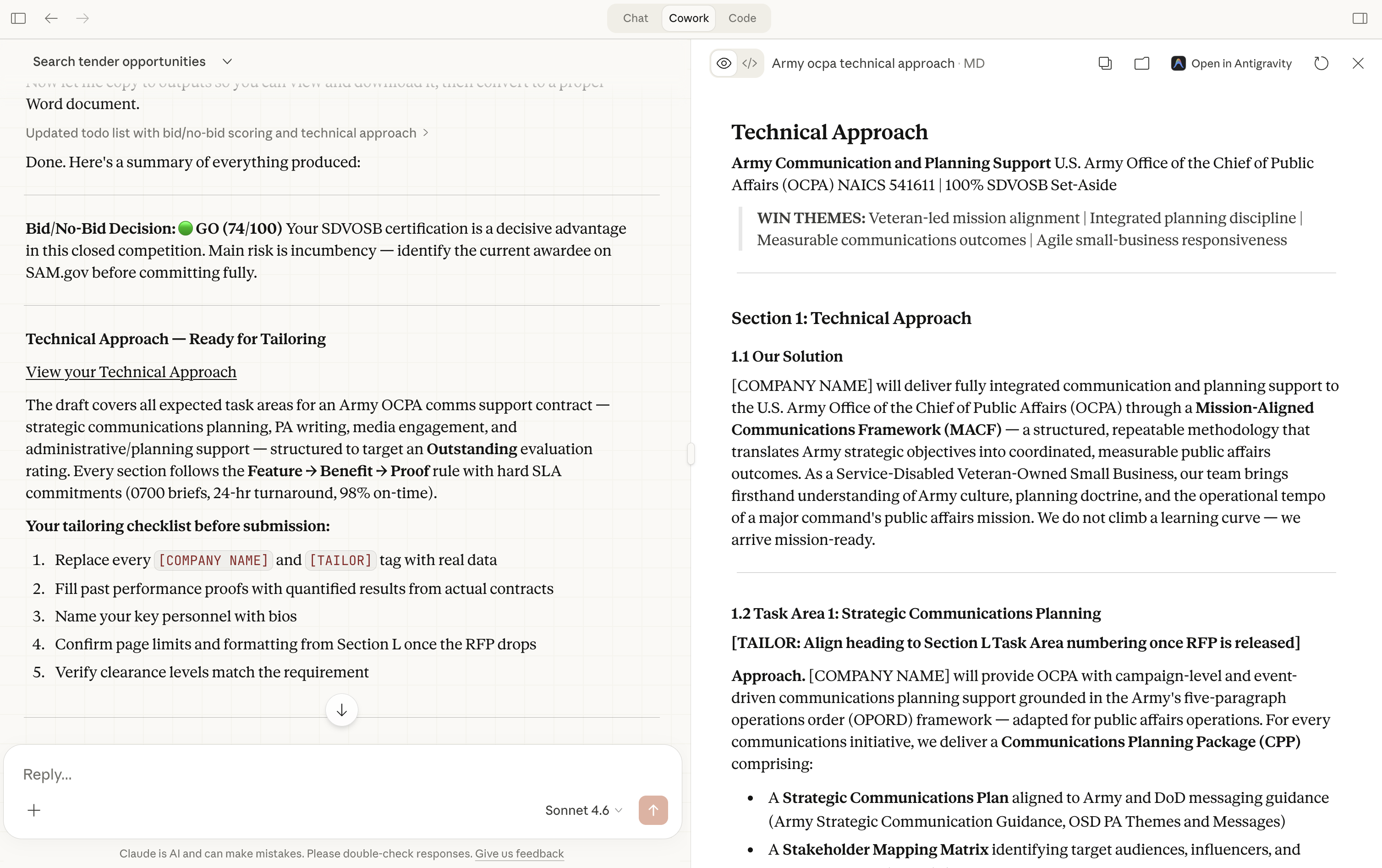Toggle the right side panel icon
The width and height of the screenshot is (1382, 868).
[x=1360, y=18]
